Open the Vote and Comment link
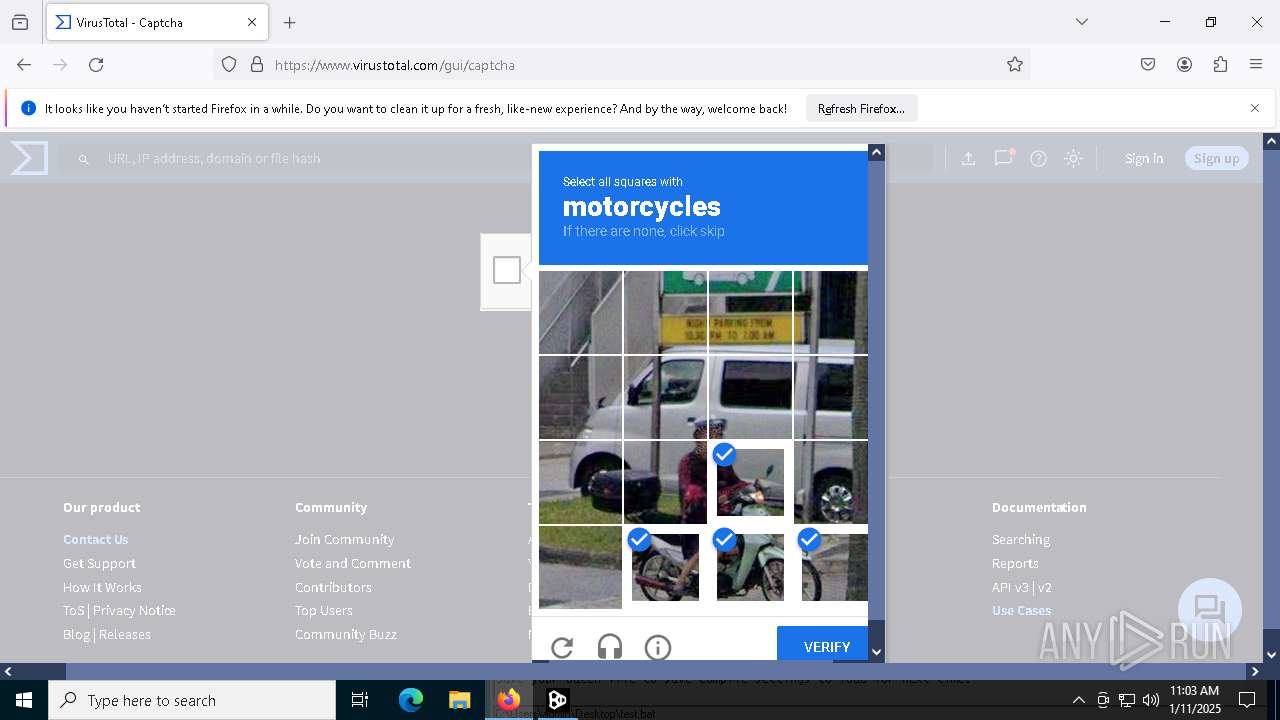 tap(353, 563)
